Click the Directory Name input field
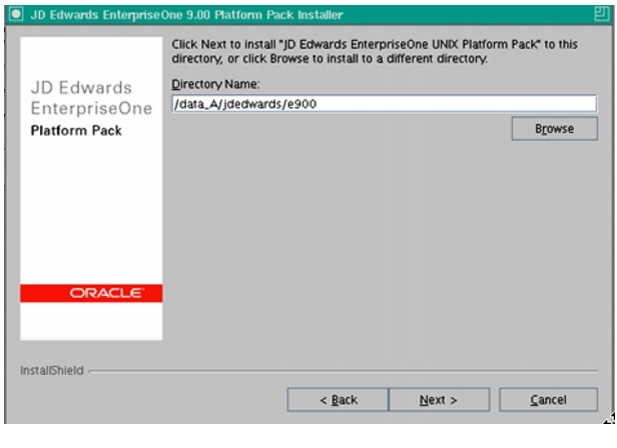The height and width of the screenshot is (448, 617). [384, 104]
